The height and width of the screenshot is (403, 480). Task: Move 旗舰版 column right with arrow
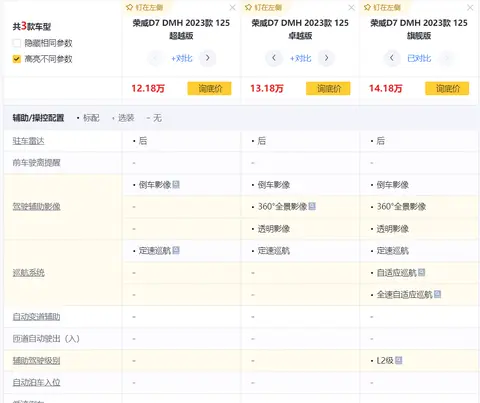pyautogui.click(x=446, y=58)
